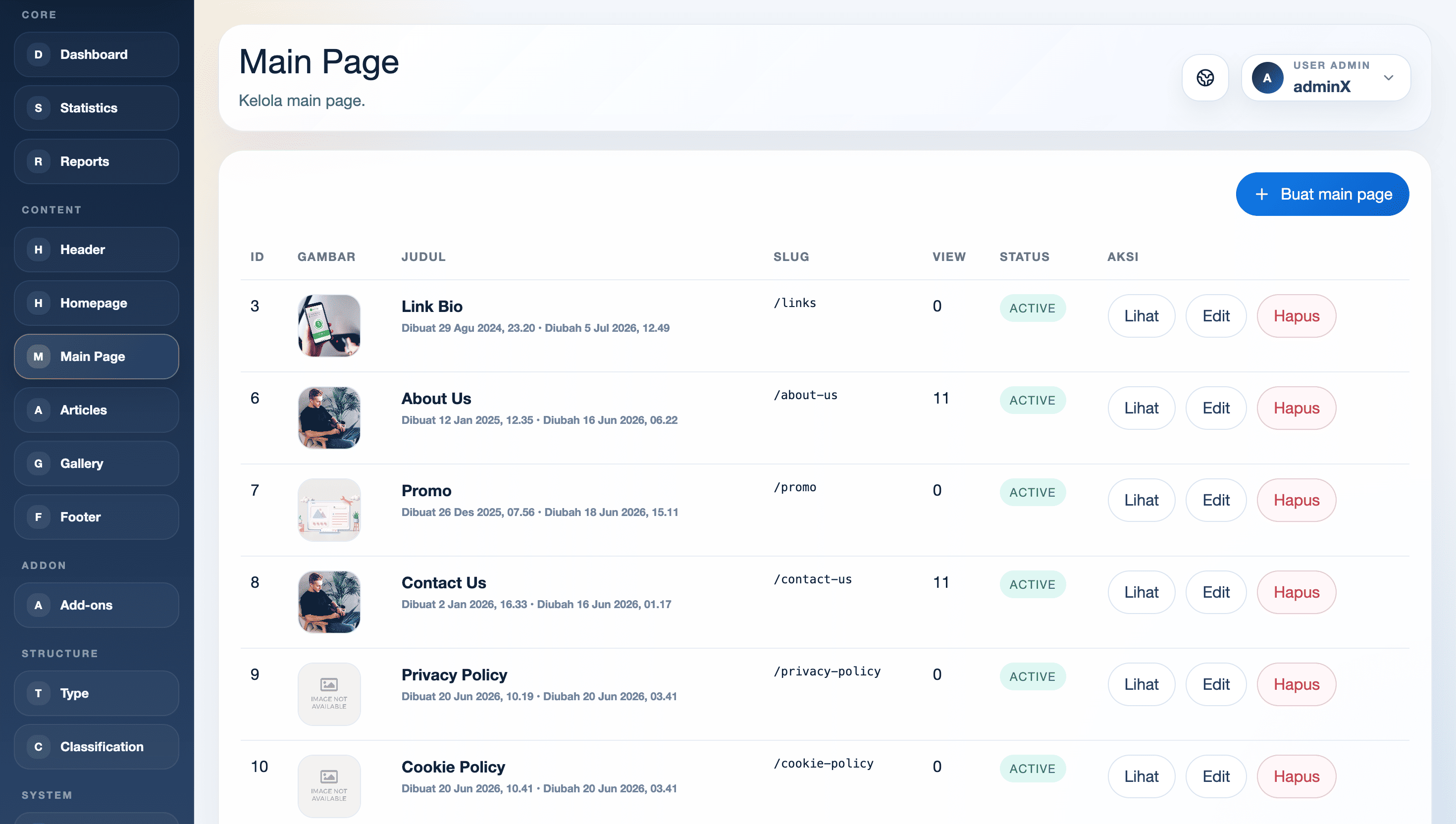1456x824 pixels.
Task: Click Hapus for Contact Us row
Action: click(1297, 593)
